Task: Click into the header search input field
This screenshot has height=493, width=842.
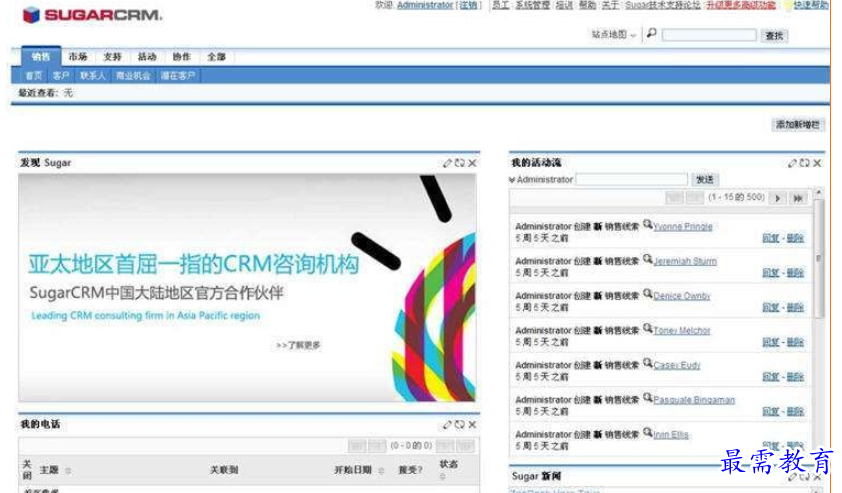Action: 709,35
